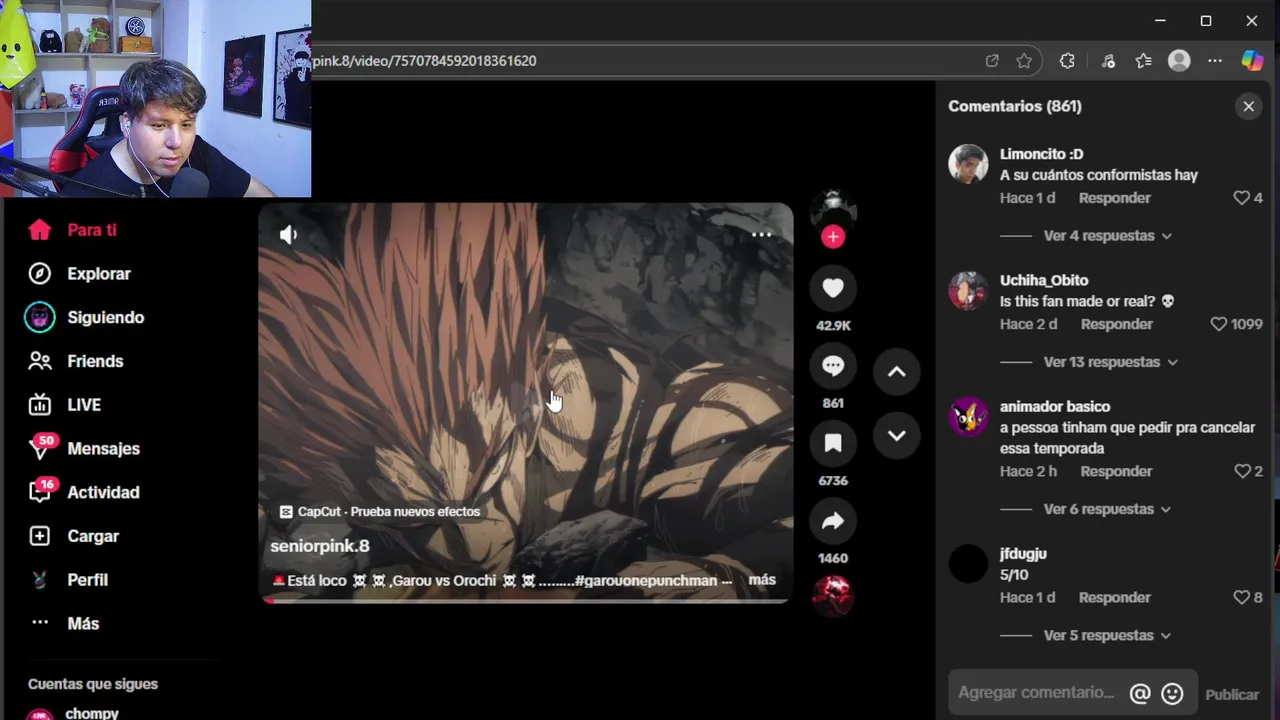The width and height of the screenshot is (1280, 720).
Task: Click the open-in-app icon in address bar
Action: pyautogui.click(x=992, y=61)
